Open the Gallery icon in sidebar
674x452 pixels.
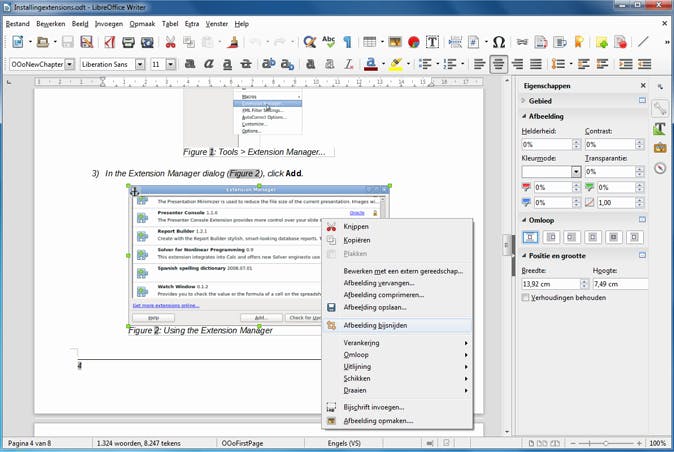(x=660, y=149)
